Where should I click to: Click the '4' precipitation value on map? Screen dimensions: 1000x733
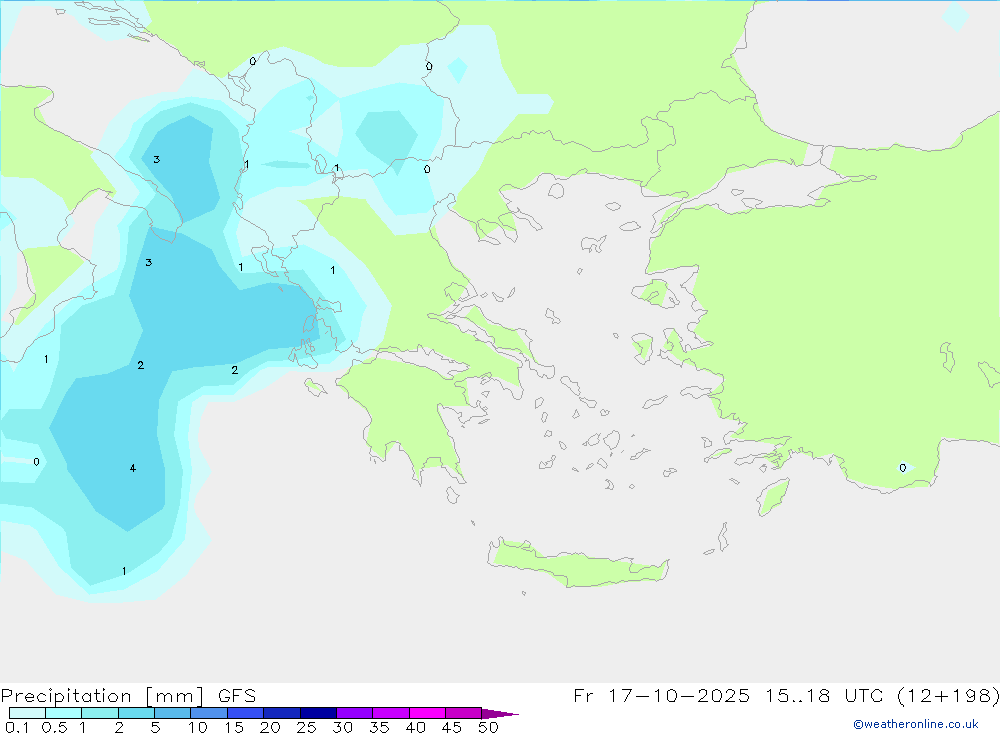tap(133, 468)
